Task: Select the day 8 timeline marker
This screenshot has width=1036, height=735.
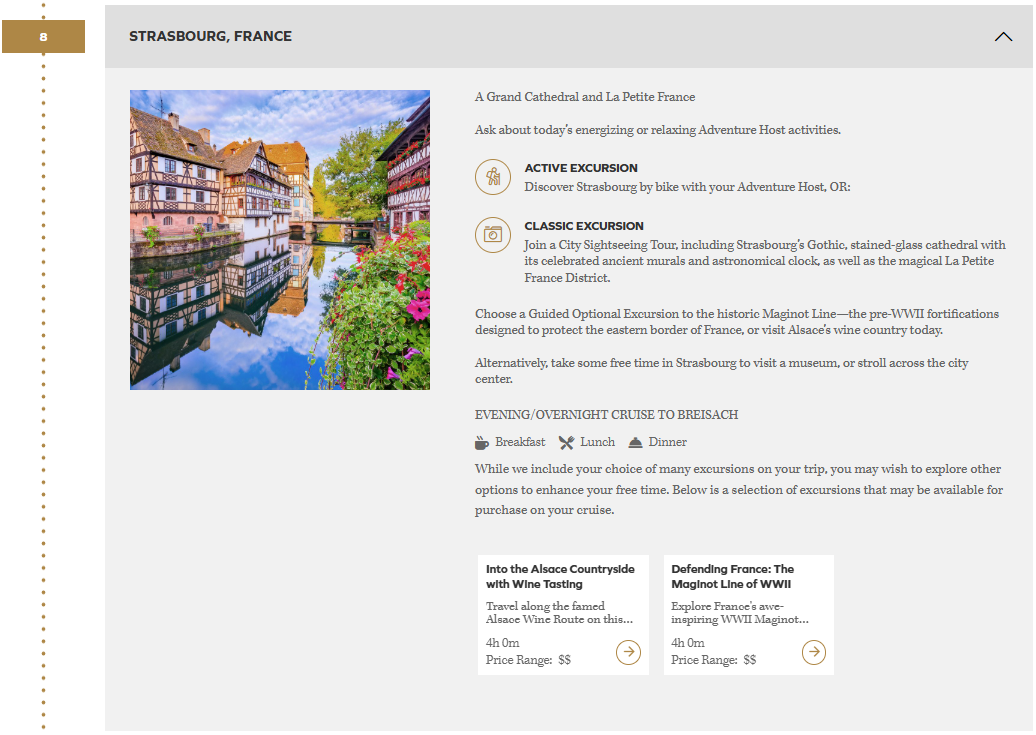Action: coord(43,37)
